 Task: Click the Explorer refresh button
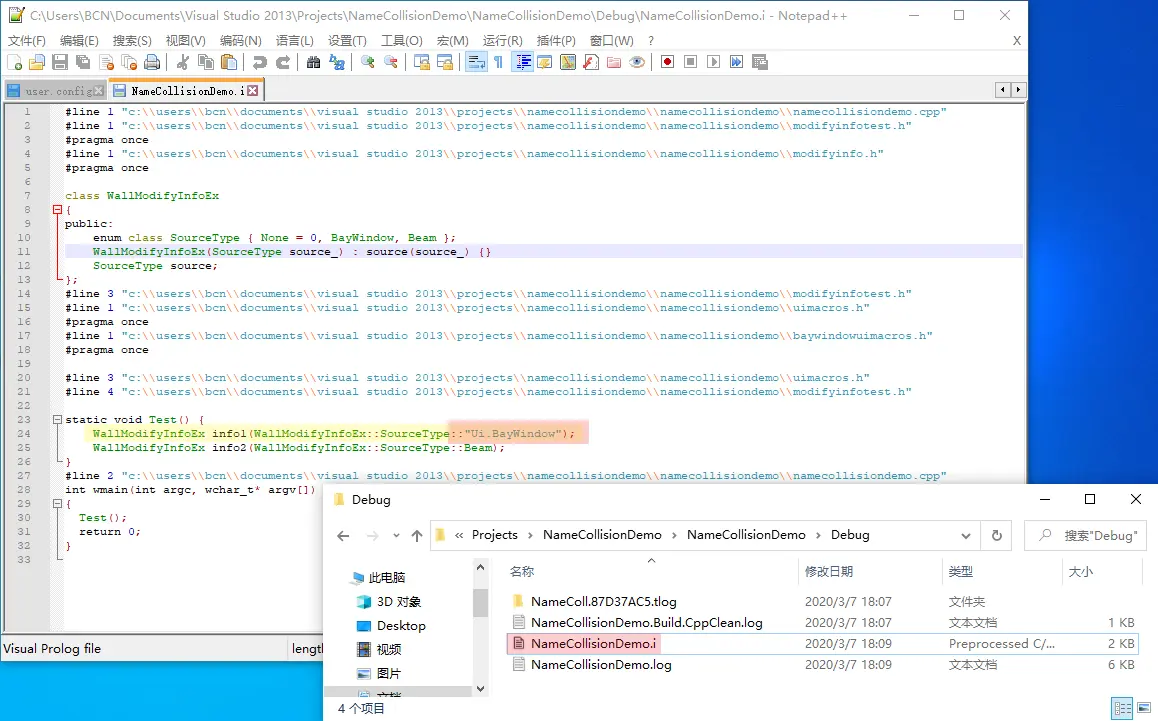996,536
